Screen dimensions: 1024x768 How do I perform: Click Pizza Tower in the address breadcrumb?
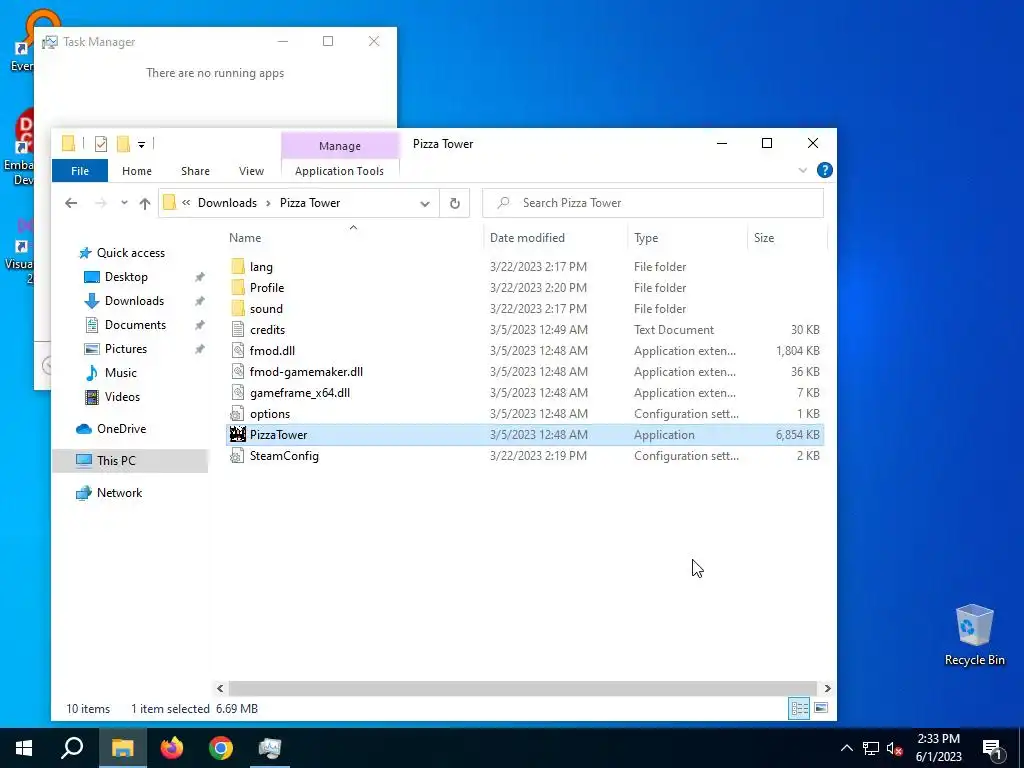310,203
